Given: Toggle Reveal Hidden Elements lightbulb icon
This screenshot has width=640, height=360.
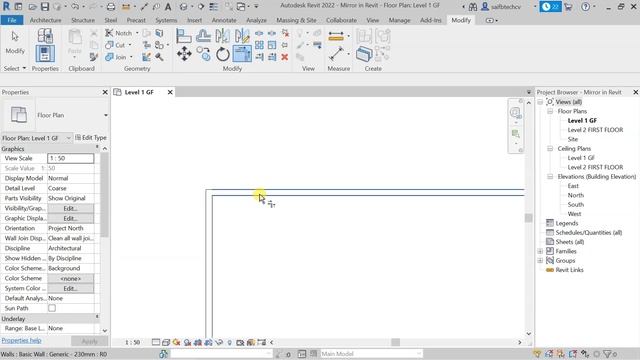Looking at the screenshot, I should [229, 342].
